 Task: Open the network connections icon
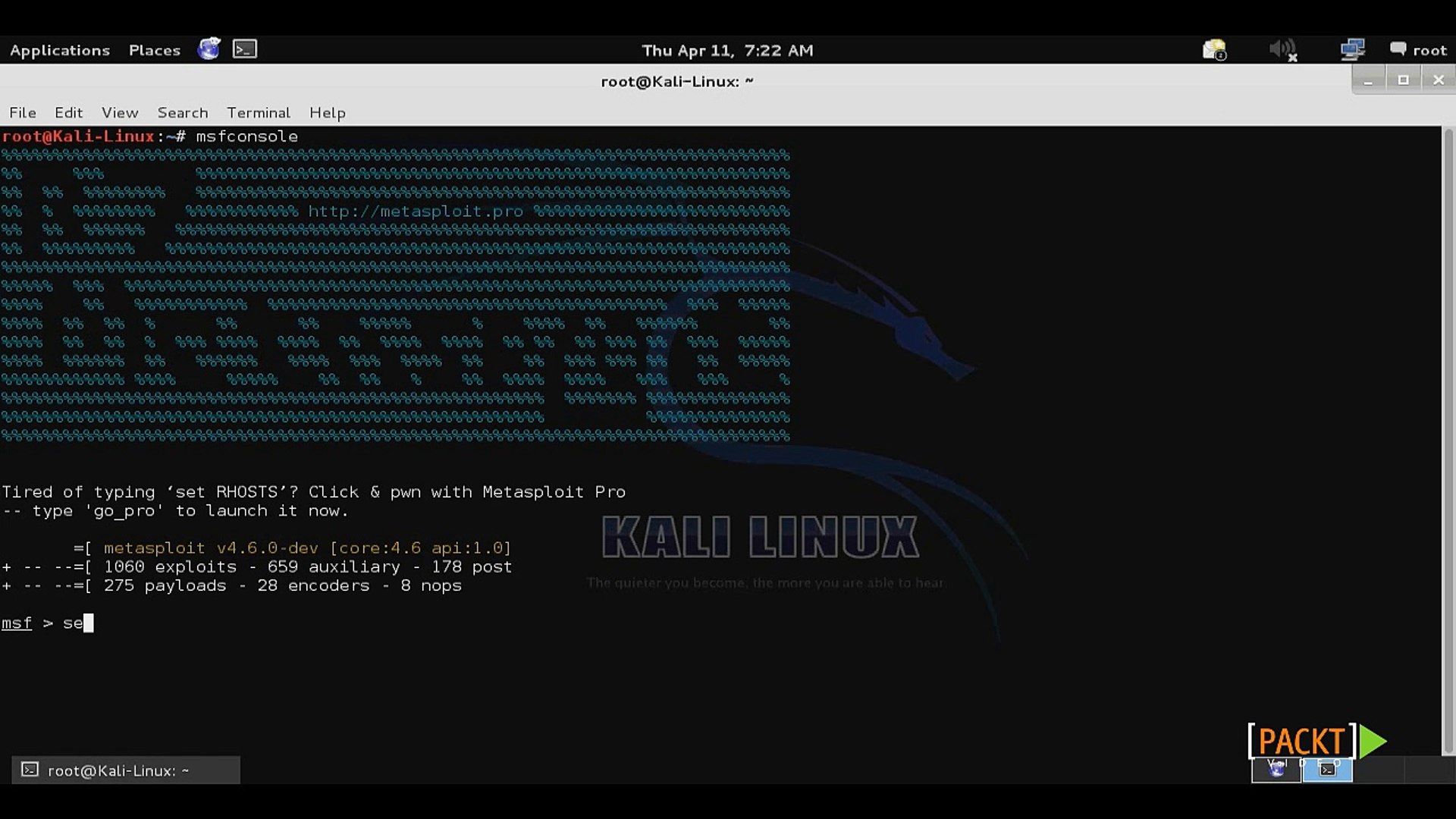[1352, 50]
